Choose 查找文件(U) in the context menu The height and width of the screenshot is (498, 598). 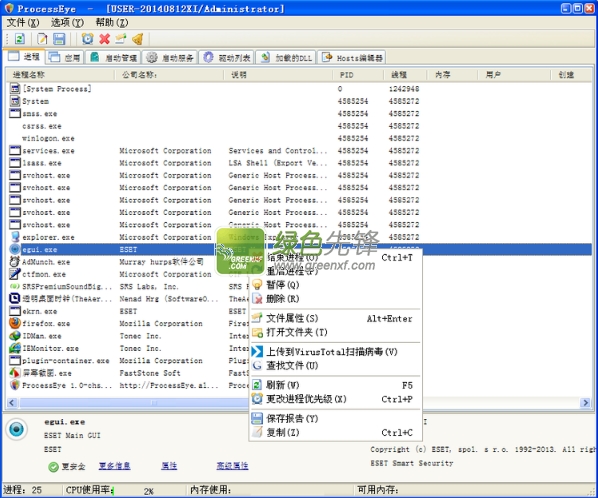tap(336, 365)
